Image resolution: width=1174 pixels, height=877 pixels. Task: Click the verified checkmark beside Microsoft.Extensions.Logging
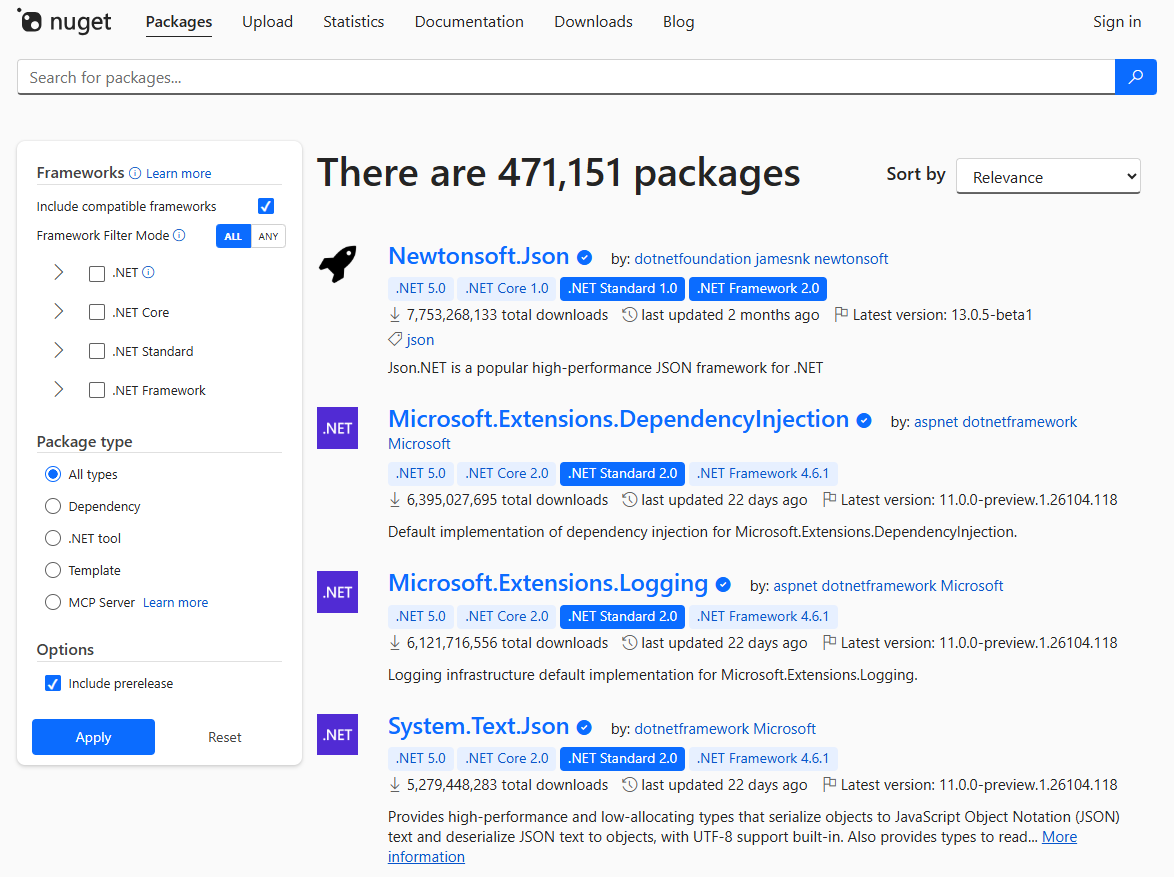pyautogui.click(x=723, y=585)
